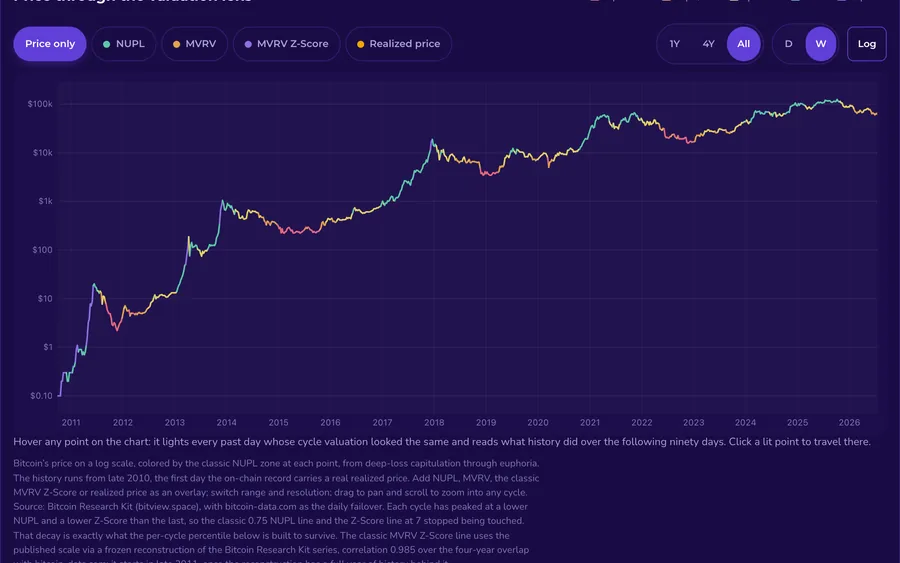Enable the Realized price overlay

coord(398,44)
